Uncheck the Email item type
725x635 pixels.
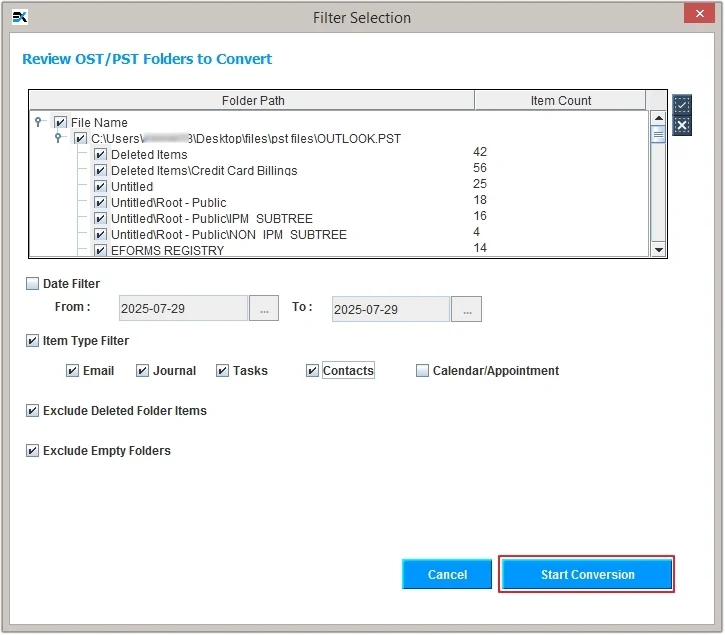[72, 370]
